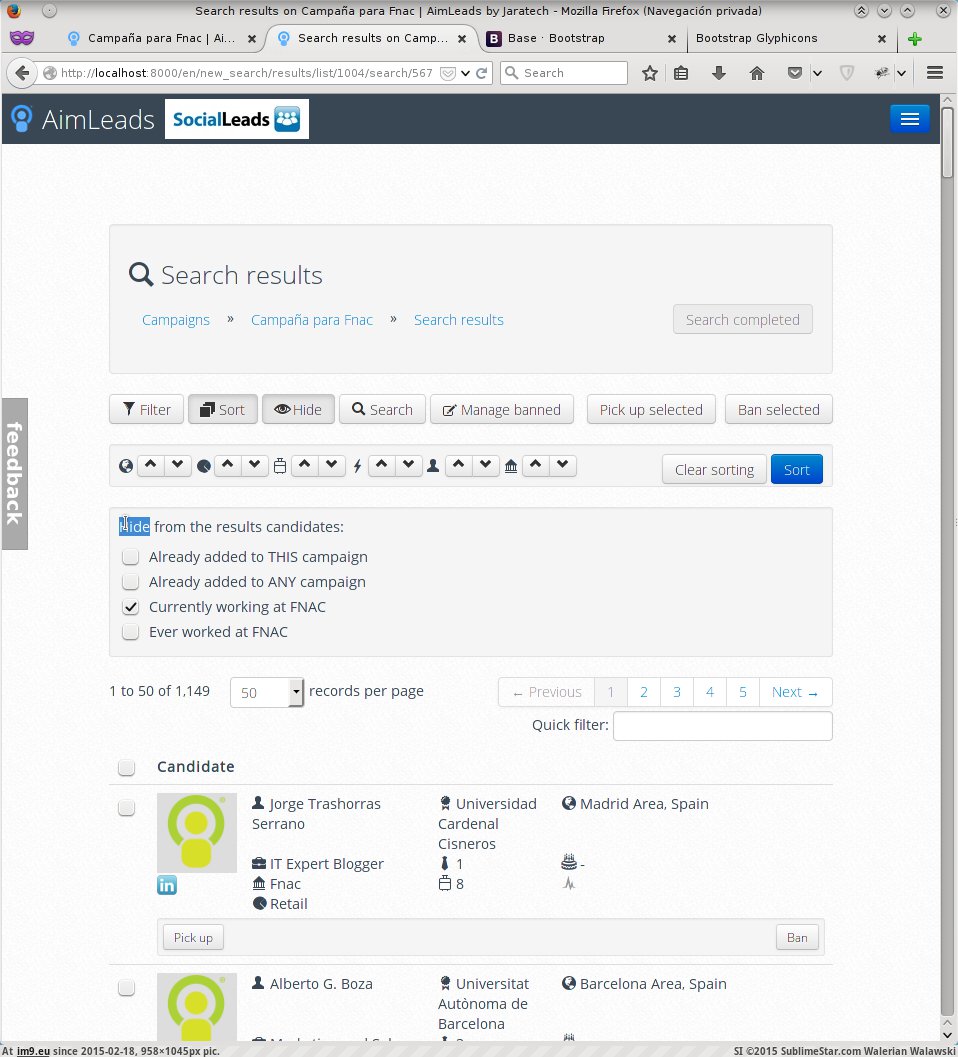Click the LinkedIn icon under Jorge's avatar
Viewport: 958px width, 1057px height.
pyautogui.click(x=167, y=885)
